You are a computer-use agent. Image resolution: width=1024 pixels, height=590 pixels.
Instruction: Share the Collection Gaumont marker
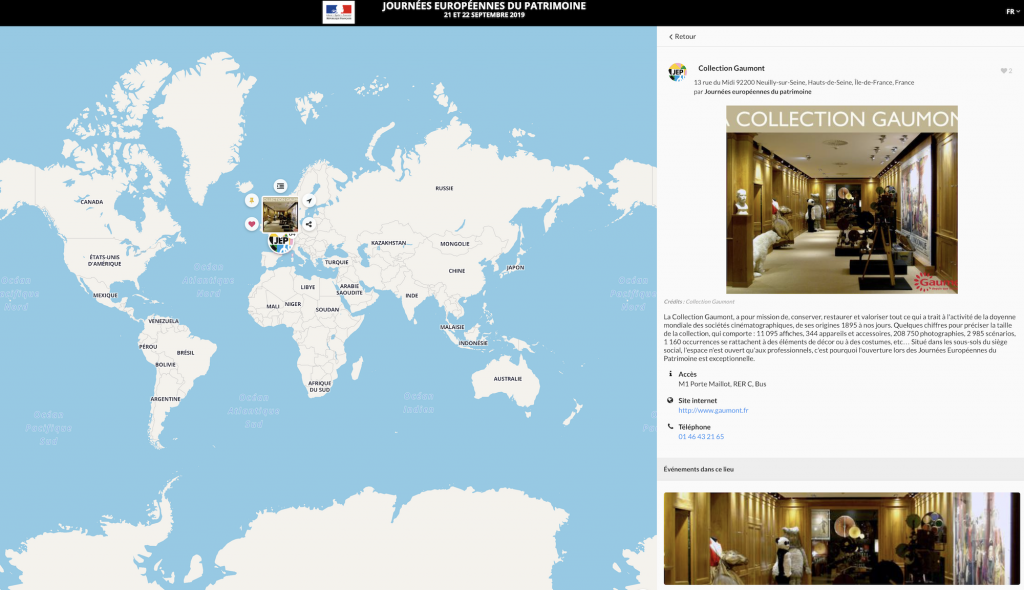(x=309, y=224)
